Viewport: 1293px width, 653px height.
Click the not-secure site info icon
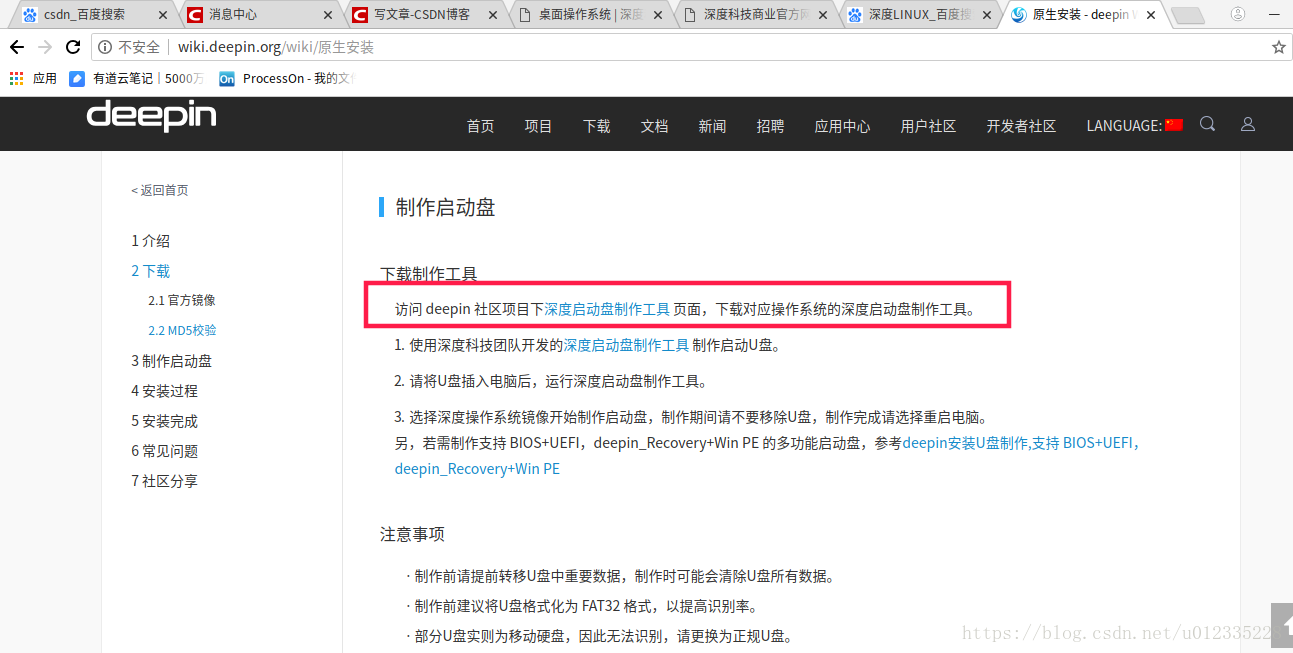[104, 47]
